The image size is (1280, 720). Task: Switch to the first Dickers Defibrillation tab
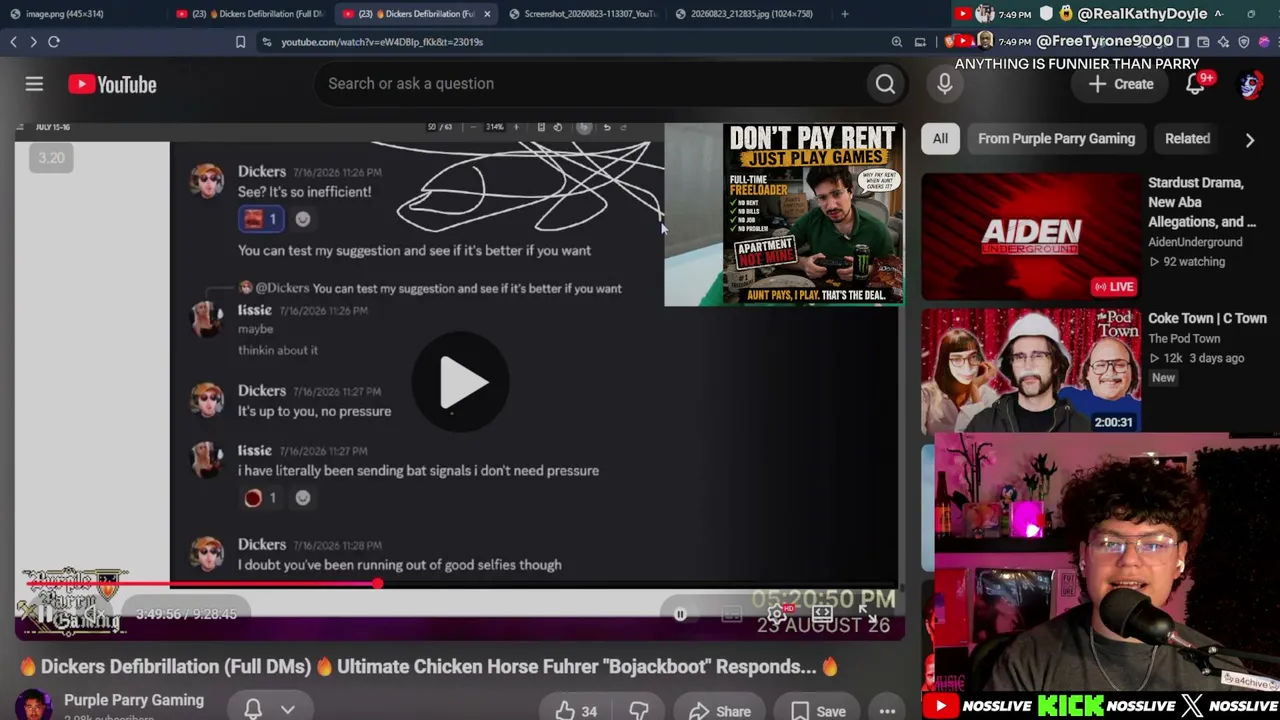pyautogui.click(x=250, y=14)
